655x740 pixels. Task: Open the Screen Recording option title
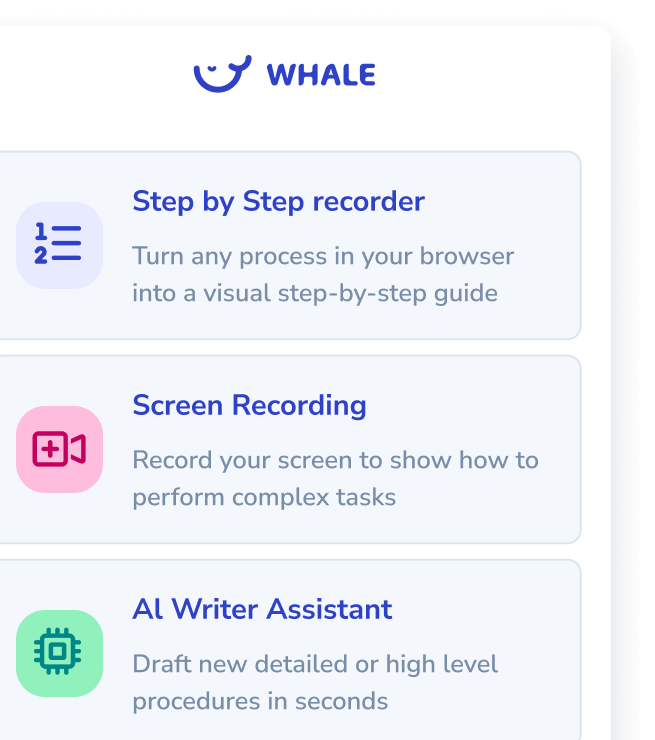coord(249,405)
